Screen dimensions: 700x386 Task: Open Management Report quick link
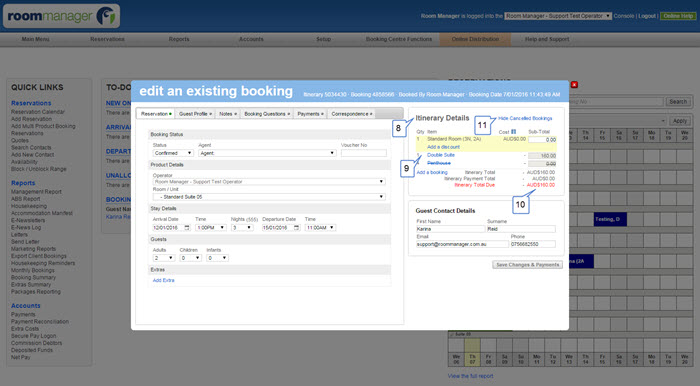coord(36,192)
